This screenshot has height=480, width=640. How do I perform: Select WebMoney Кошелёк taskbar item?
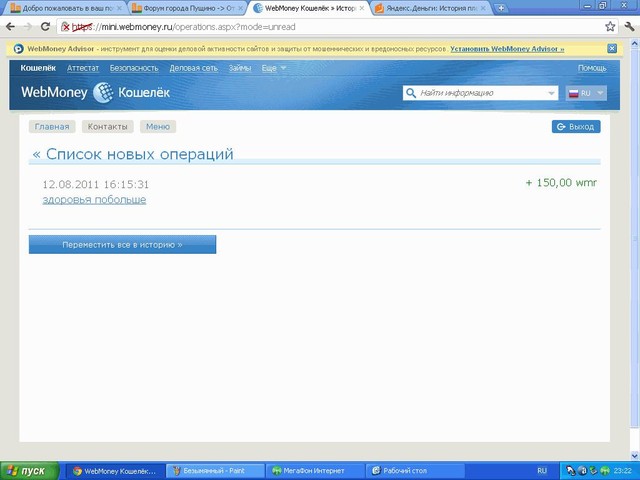(x=114, y=471)
